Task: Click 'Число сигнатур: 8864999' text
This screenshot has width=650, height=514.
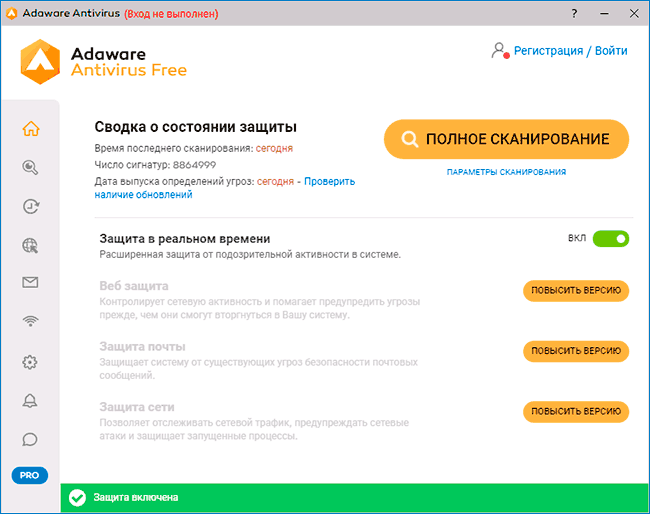Action: coord(155,165)
